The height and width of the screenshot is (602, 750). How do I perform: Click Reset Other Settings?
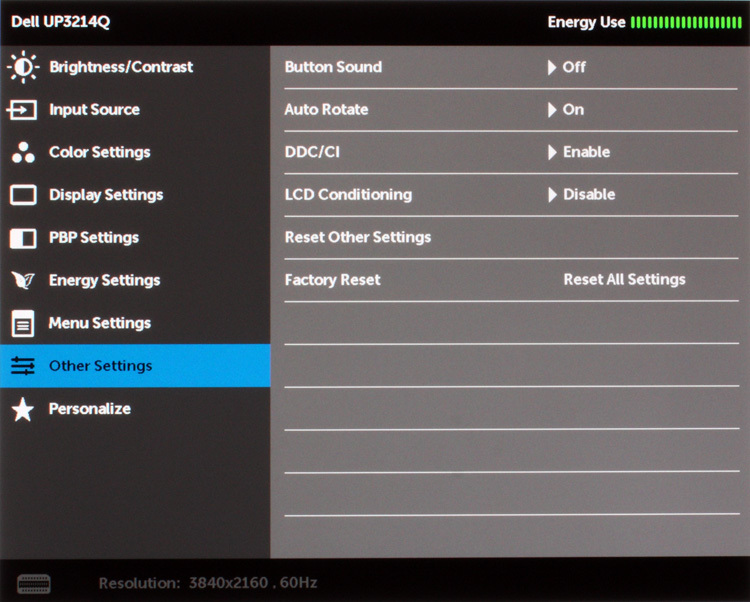point(358,238)
